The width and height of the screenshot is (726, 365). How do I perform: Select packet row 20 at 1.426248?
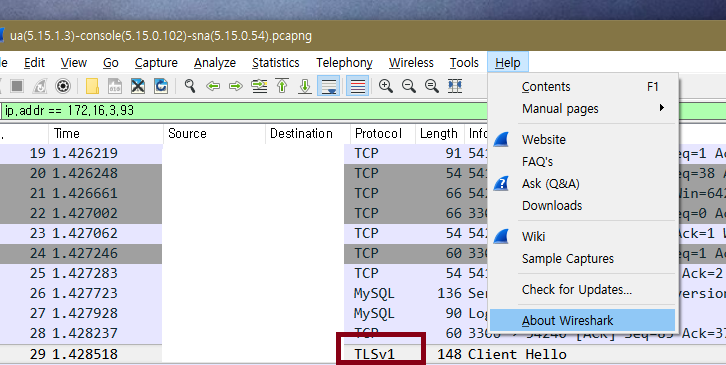[244, 173]
